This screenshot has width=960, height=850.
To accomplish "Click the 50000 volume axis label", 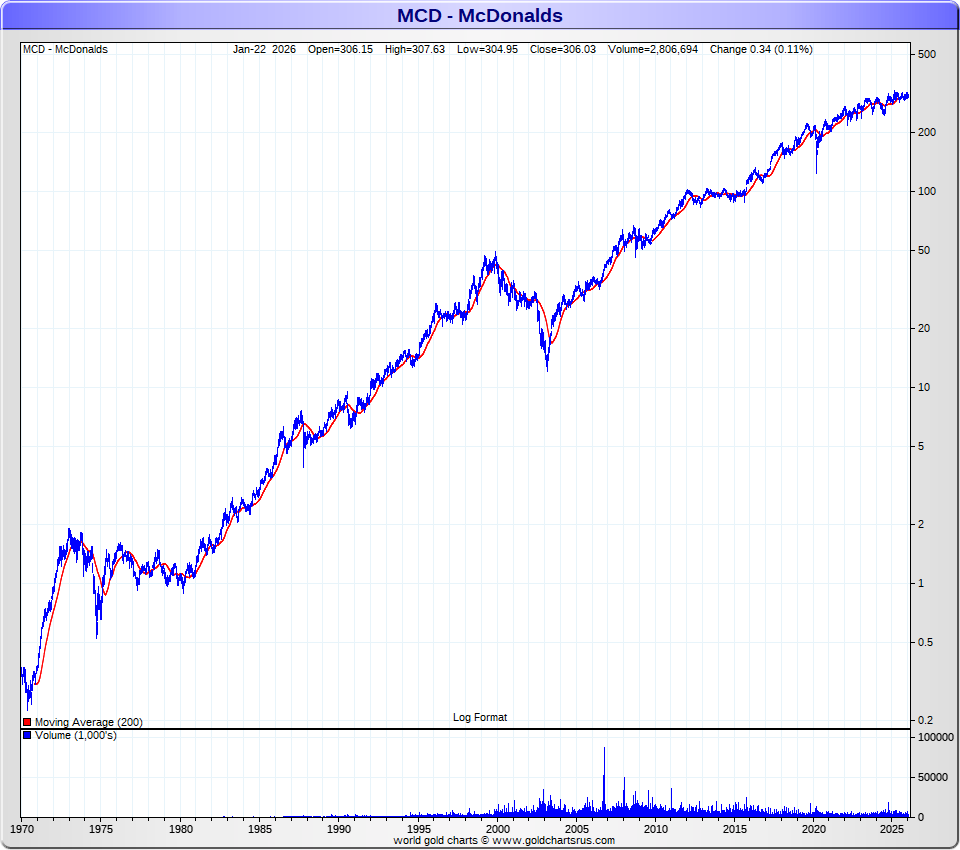I will click(x=932, y=778).
